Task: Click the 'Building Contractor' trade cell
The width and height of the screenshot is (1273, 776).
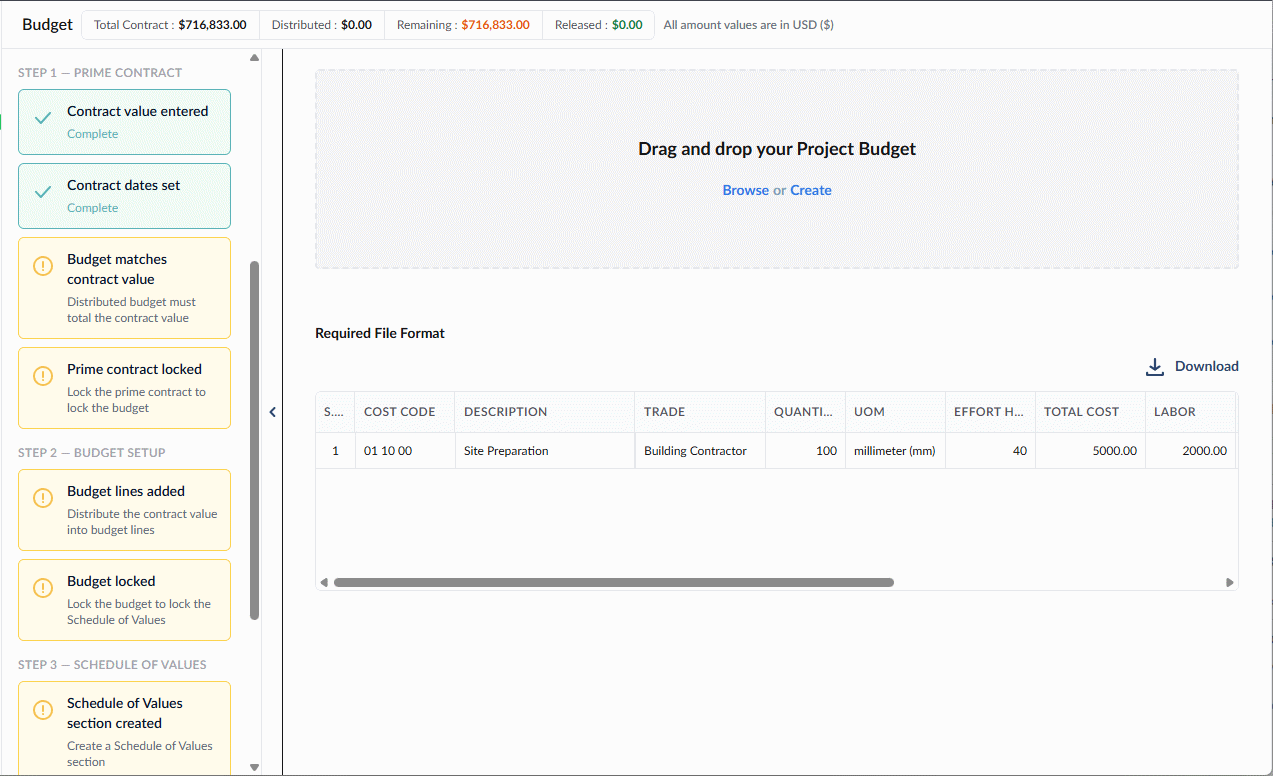Action: [x=700, y=451]
